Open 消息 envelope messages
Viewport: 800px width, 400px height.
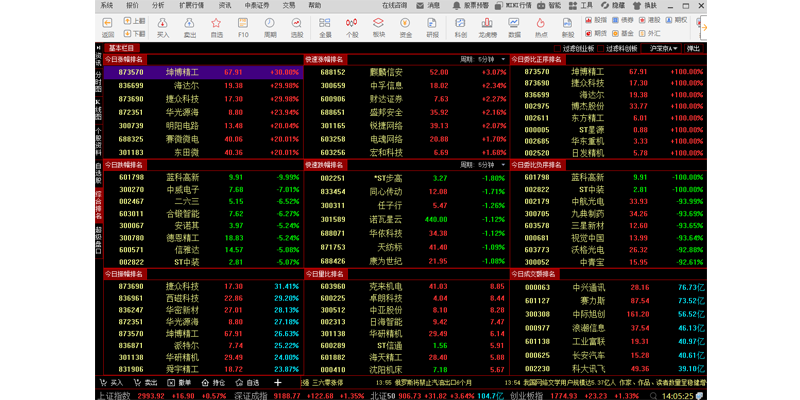coord(428,6)
